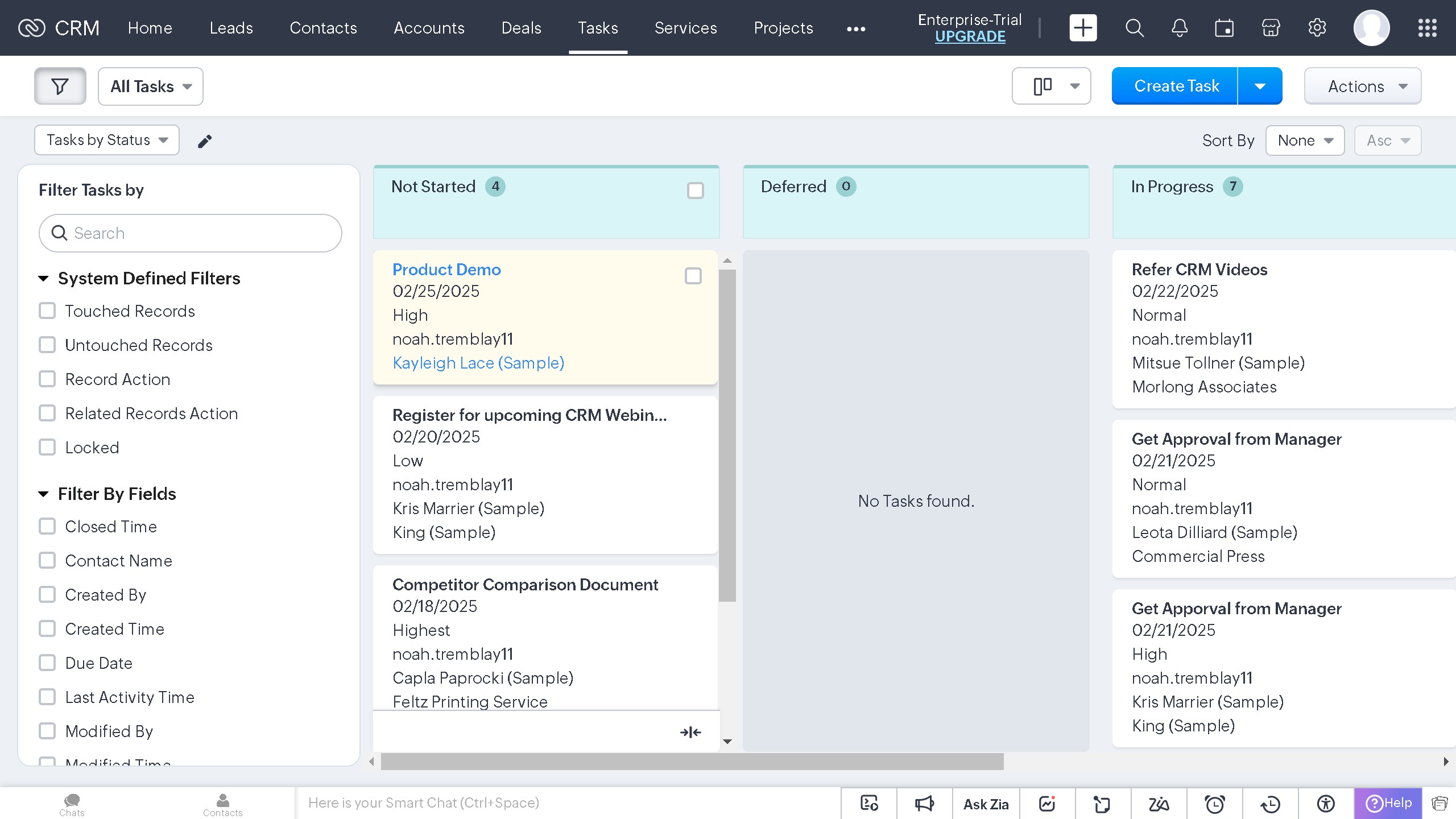Click the plus quick-create icon
Viewport: 1456px width, 819px height.
coord(1083,28)
